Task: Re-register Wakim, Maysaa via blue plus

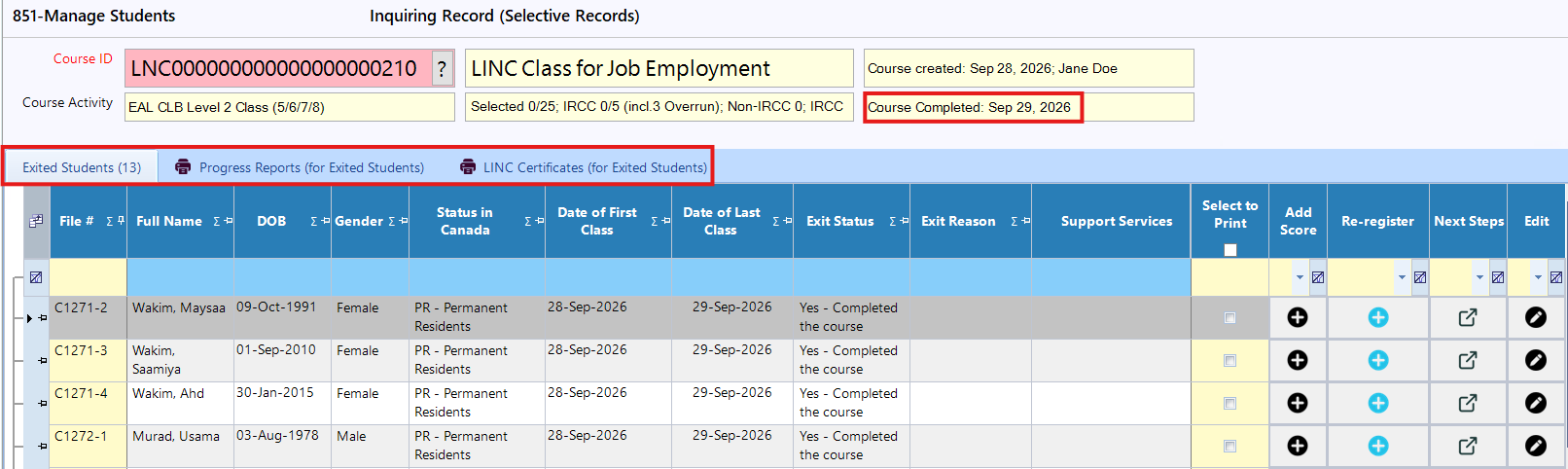Action: point(1378,317)
